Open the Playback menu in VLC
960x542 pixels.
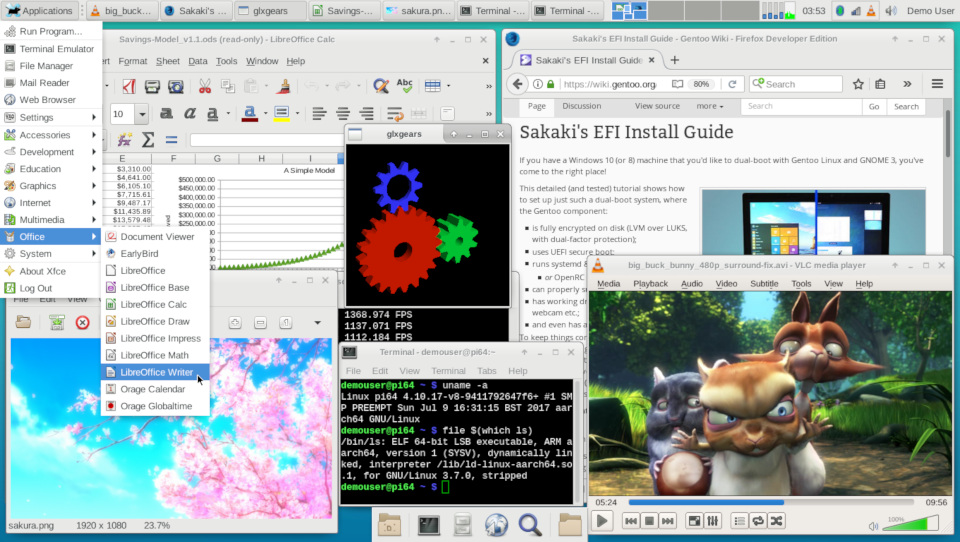(x=650, y=284)
